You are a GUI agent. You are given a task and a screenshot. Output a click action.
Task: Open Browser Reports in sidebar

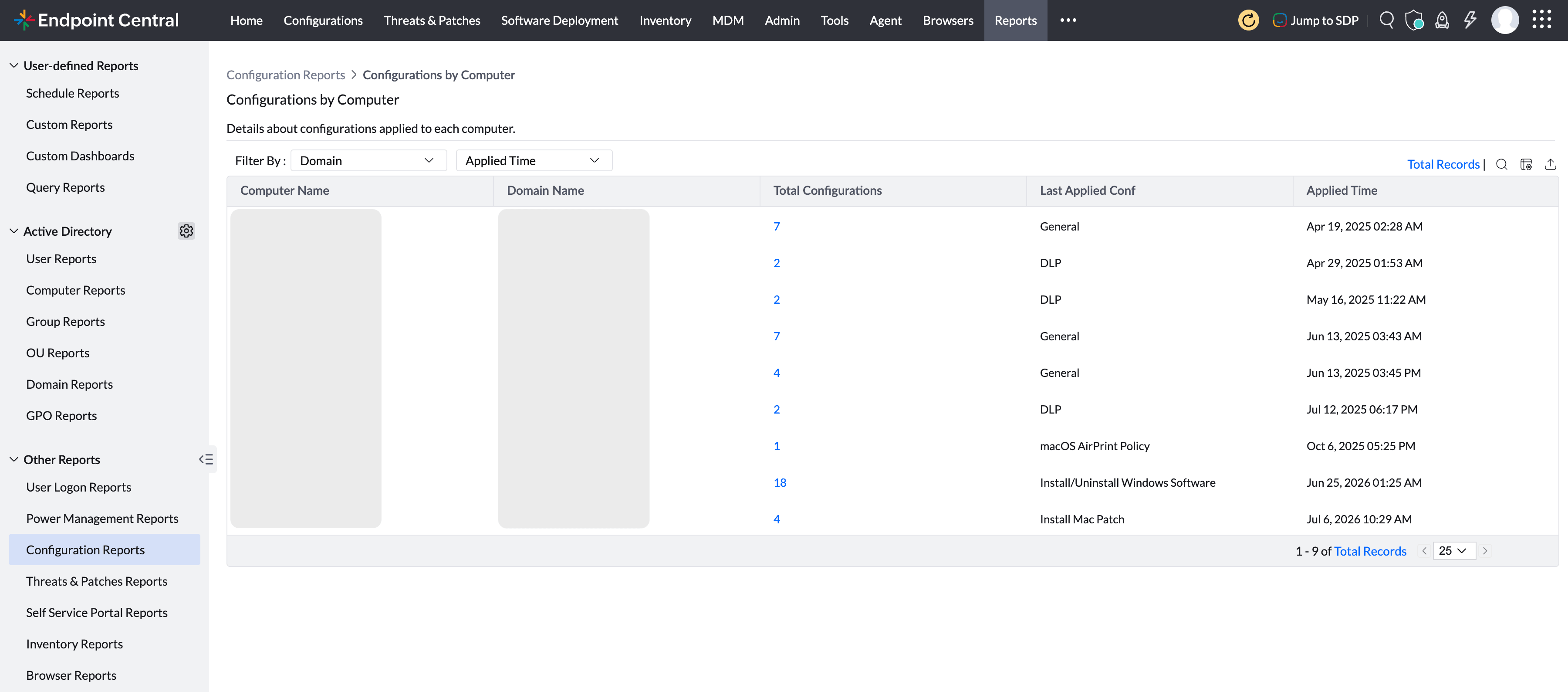point(71,675)
